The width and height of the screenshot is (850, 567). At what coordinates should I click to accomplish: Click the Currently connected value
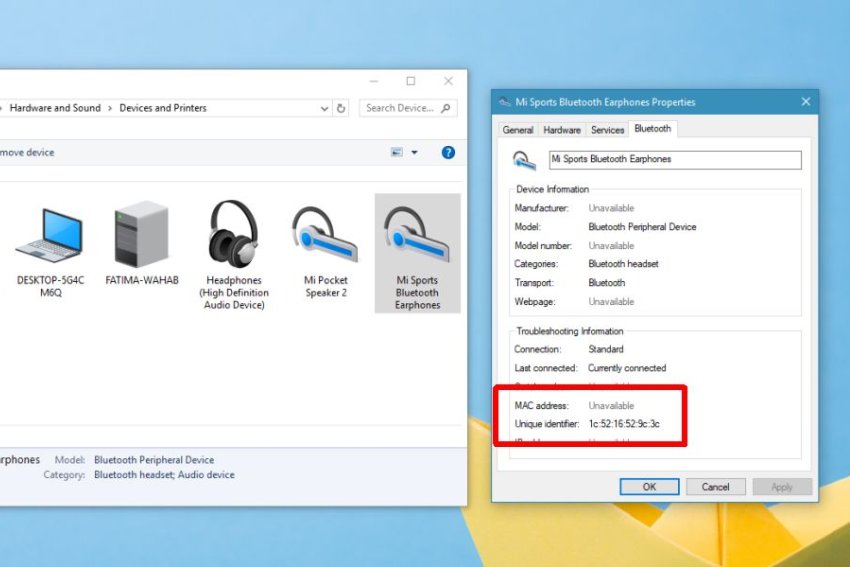click(x=627, y=368)
